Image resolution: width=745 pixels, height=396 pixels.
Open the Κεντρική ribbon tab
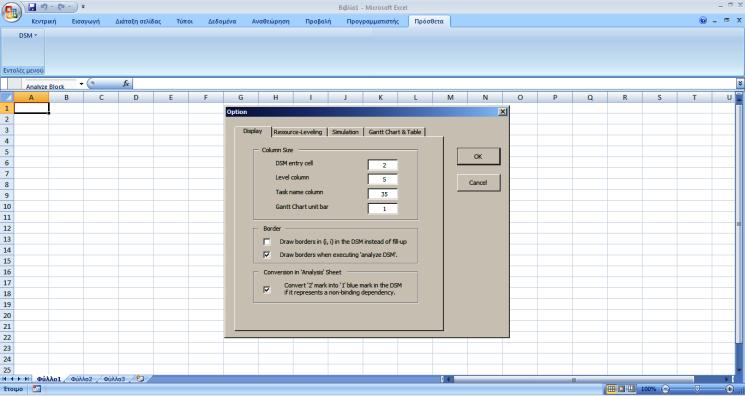tap(44, 21)
